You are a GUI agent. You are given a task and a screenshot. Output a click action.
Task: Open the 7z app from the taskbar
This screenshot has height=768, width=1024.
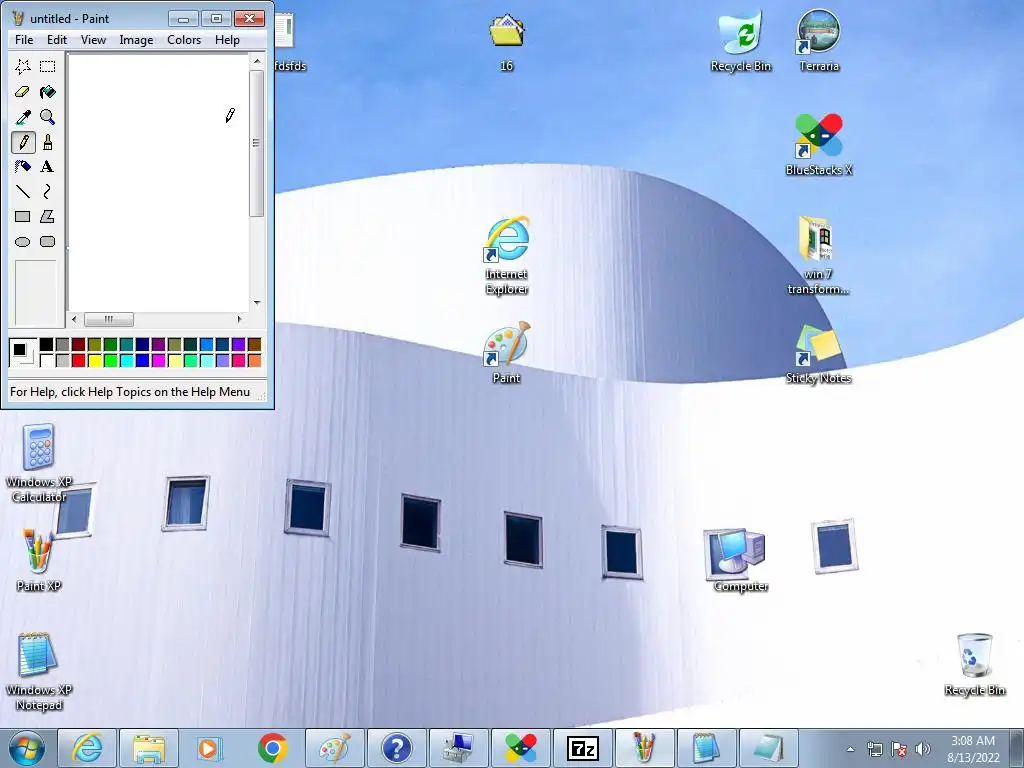[582, 748]
